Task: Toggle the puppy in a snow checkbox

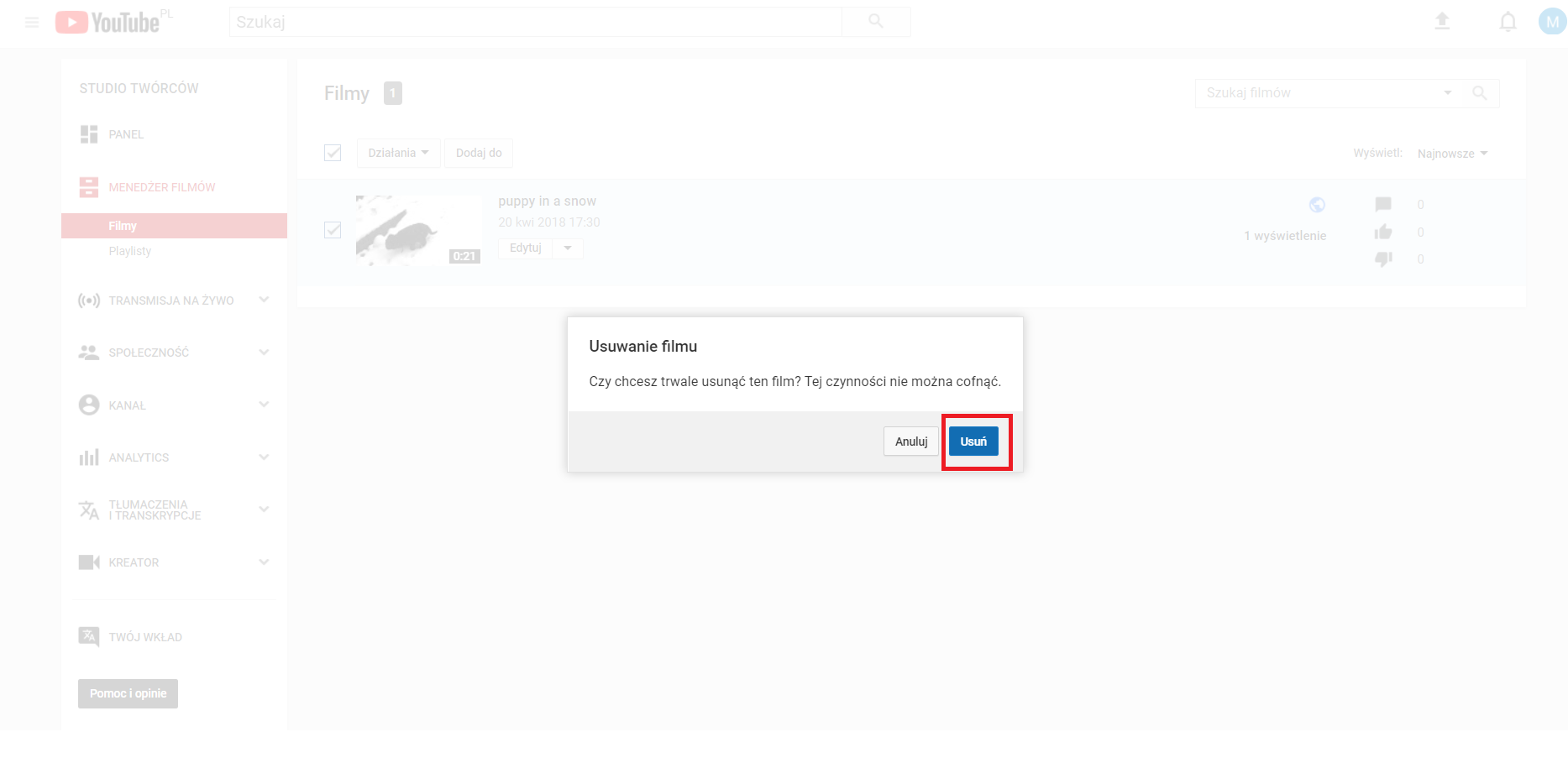Action: [x=333, y=230]
